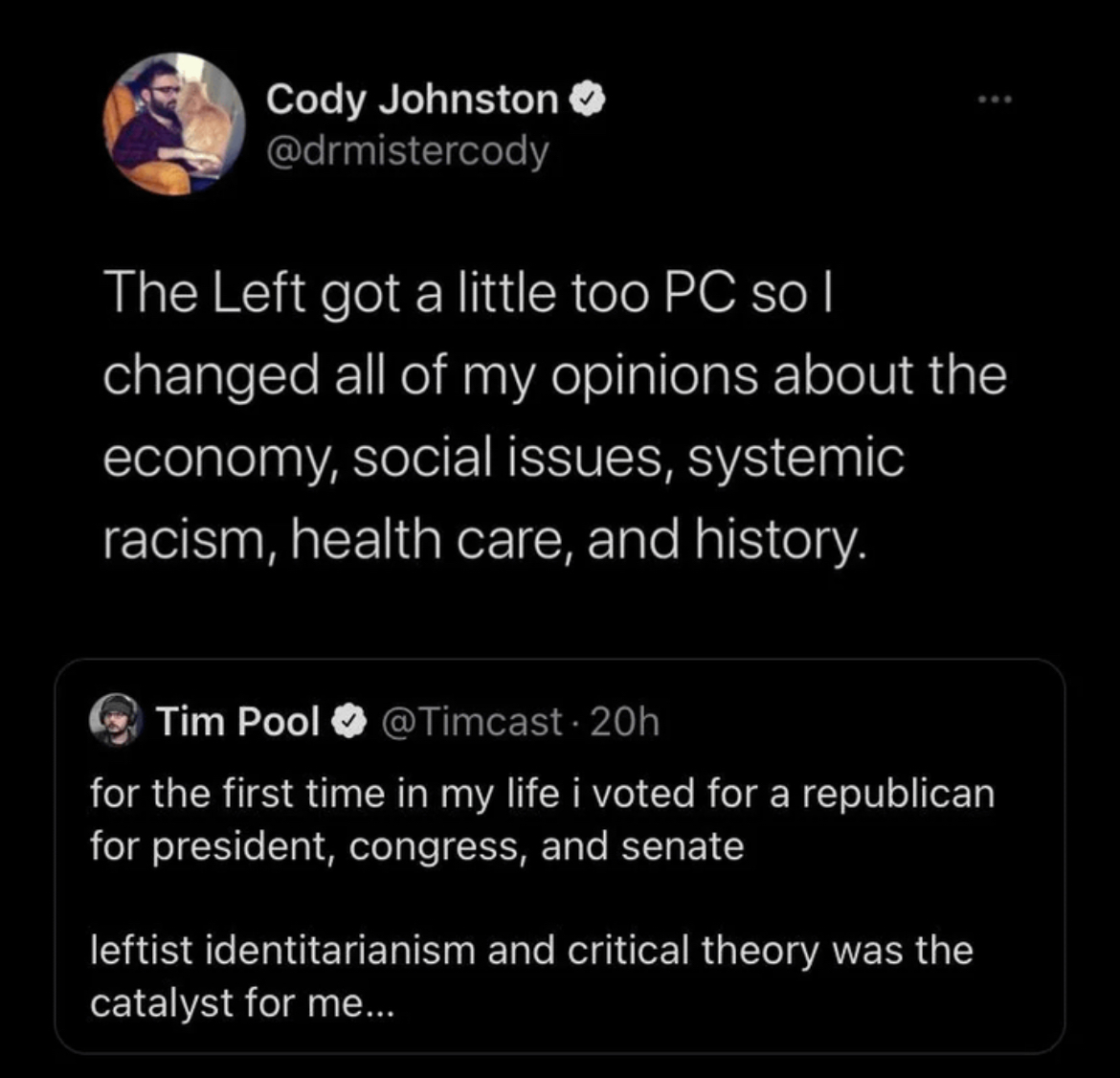The width and height of the screenshot is (1120, 1078).
Task: Click the "leftist identitarianism and critical theory" line
Action: pyautogui.click(x=531, y=951)
